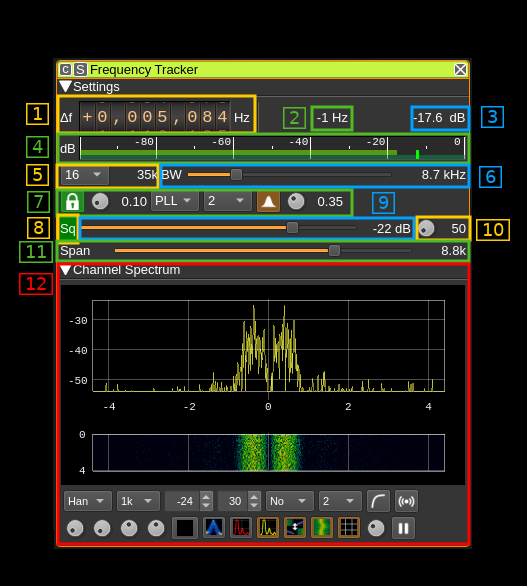Click the squelch gate dial beside 50

point(426,229)
